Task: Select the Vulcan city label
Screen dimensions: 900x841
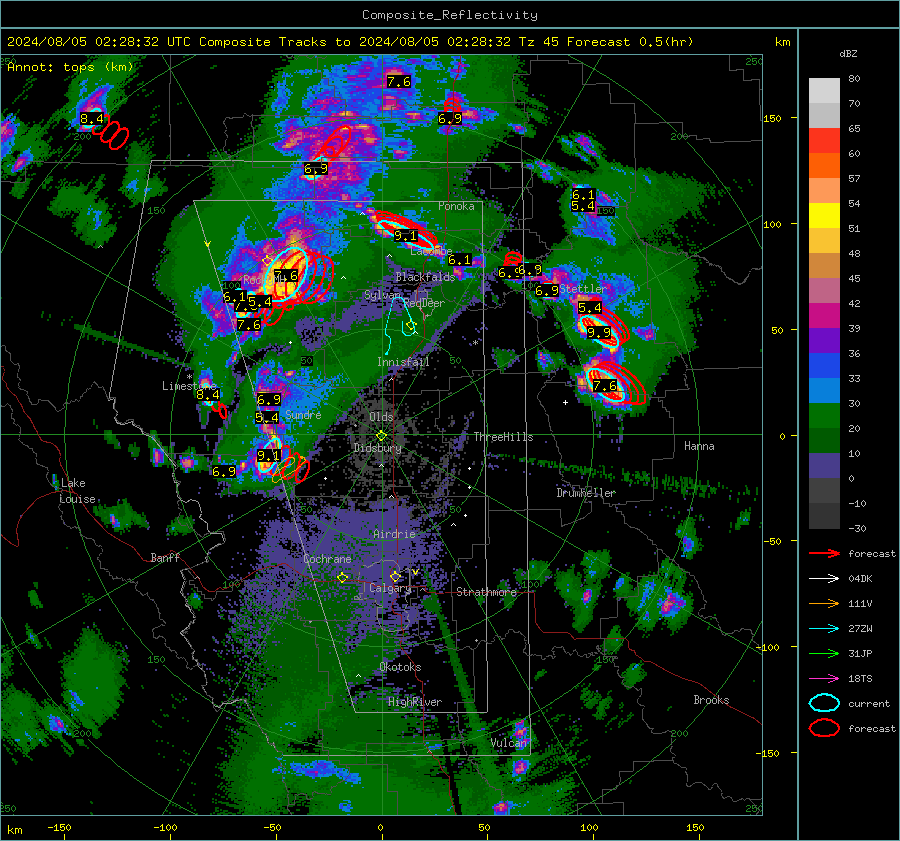Action: click(509, 743)
